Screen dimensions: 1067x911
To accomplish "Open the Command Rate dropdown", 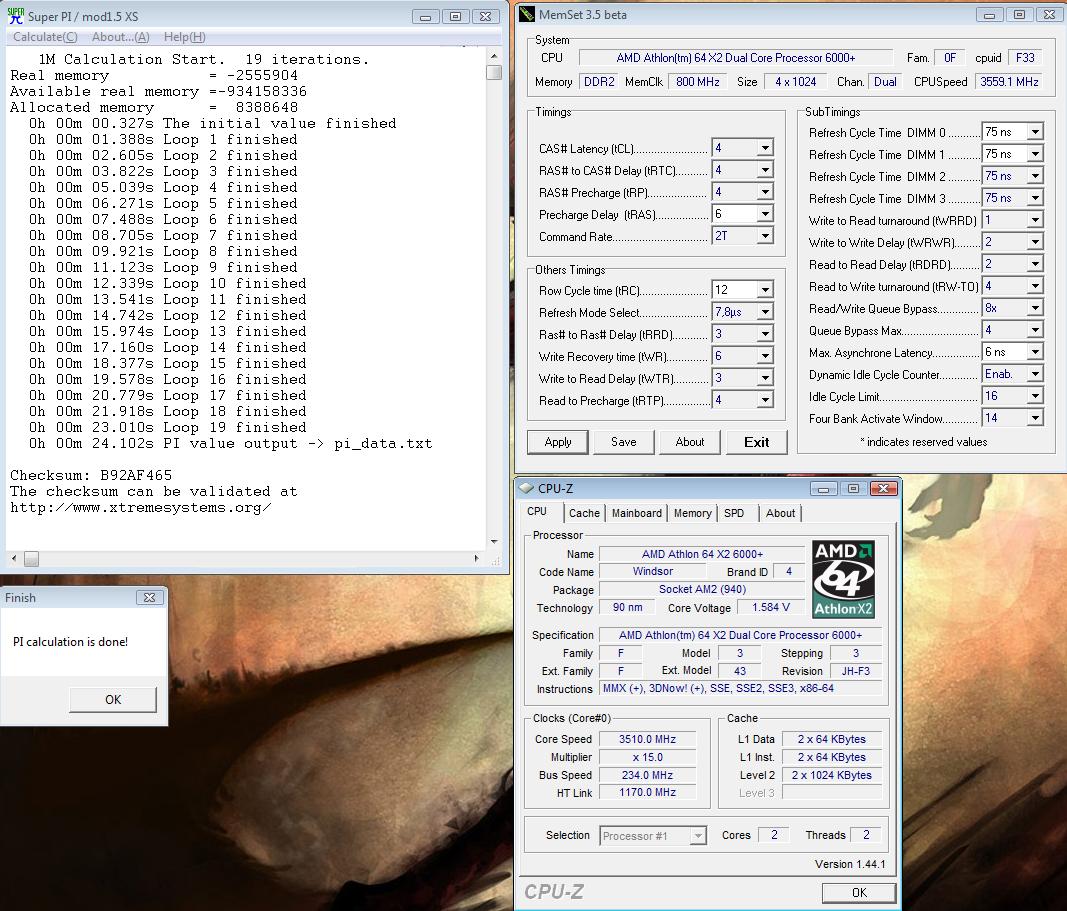I will (x=765, y=236).
